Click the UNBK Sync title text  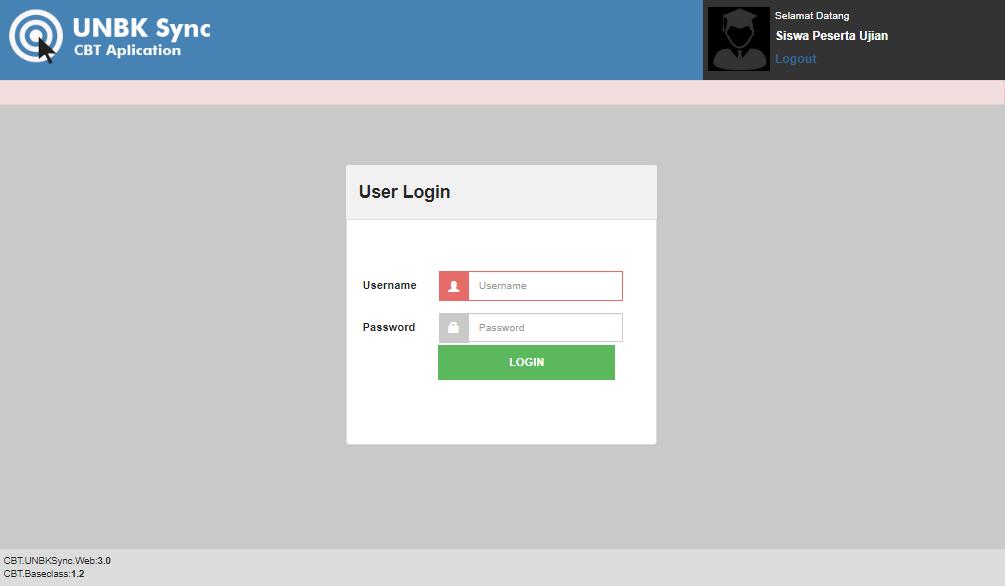pos(142,28)
